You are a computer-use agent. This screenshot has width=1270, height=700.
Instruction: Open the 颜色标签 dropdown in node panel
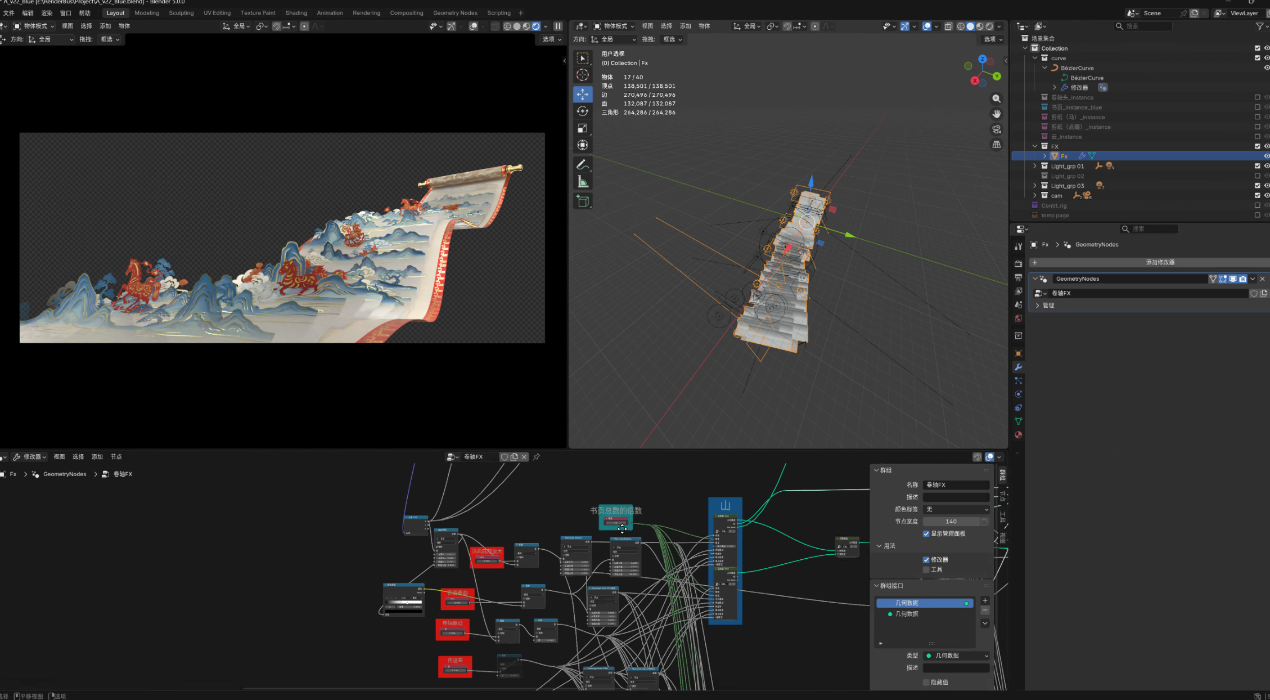[x=955, y=509]
